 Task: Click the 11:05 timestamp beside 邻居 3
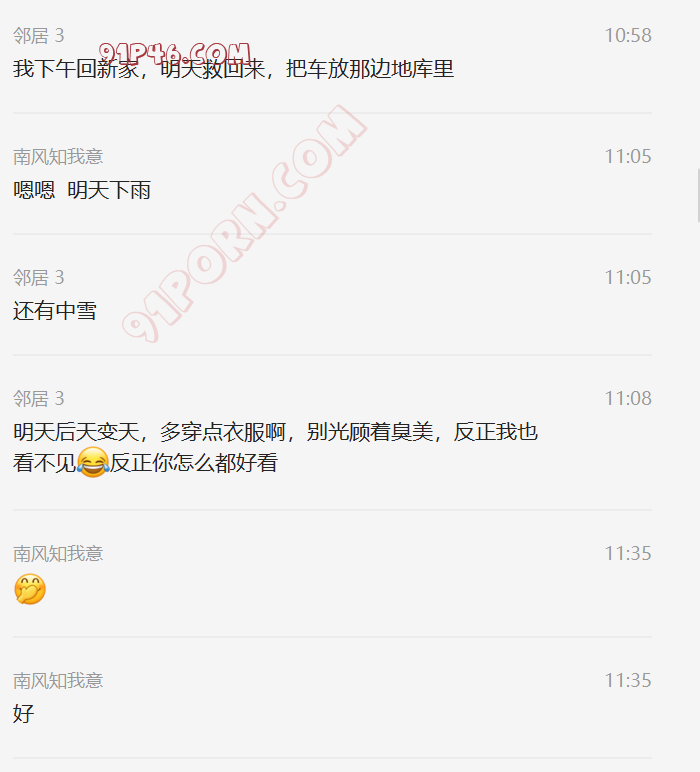pos(628,278)
